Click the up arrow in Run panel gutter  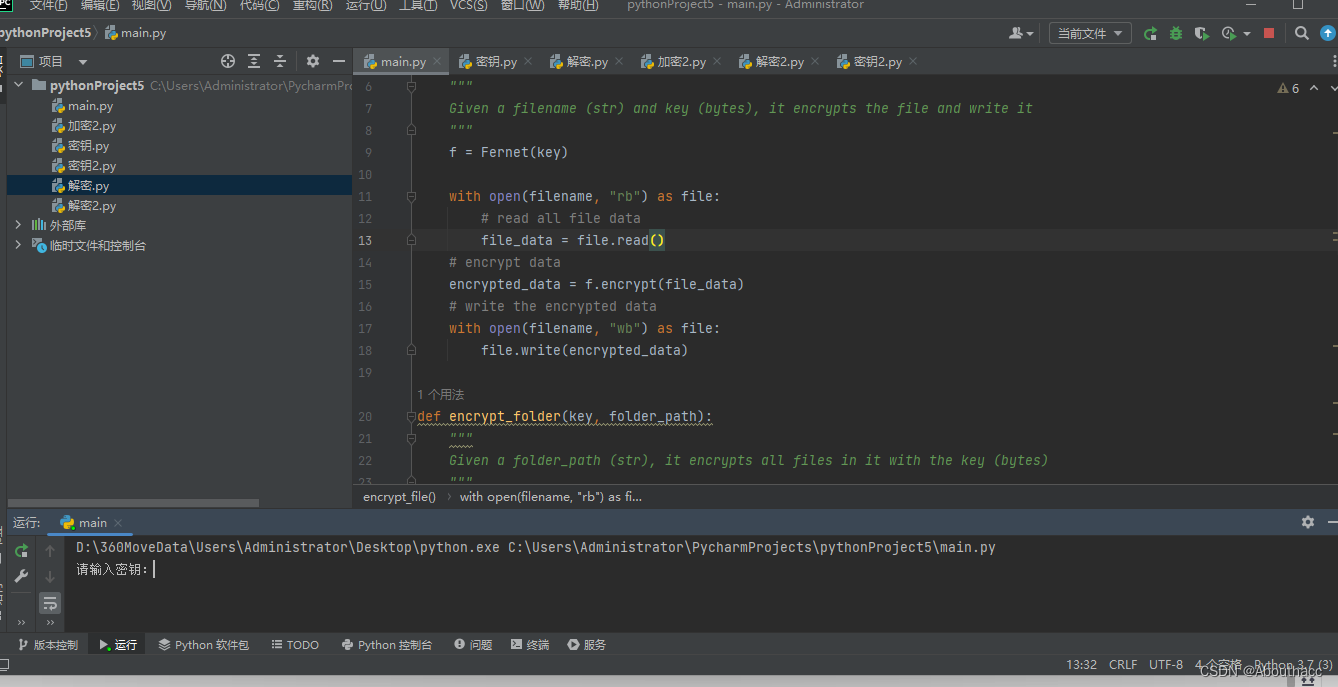(50, 551)
